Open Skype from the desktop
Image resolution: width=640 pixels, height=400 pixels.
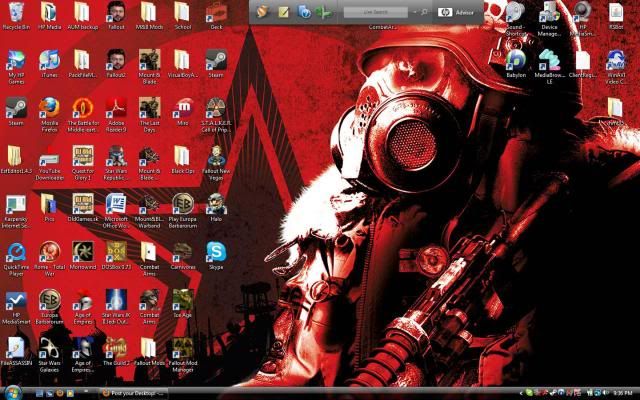pos(216,255)
